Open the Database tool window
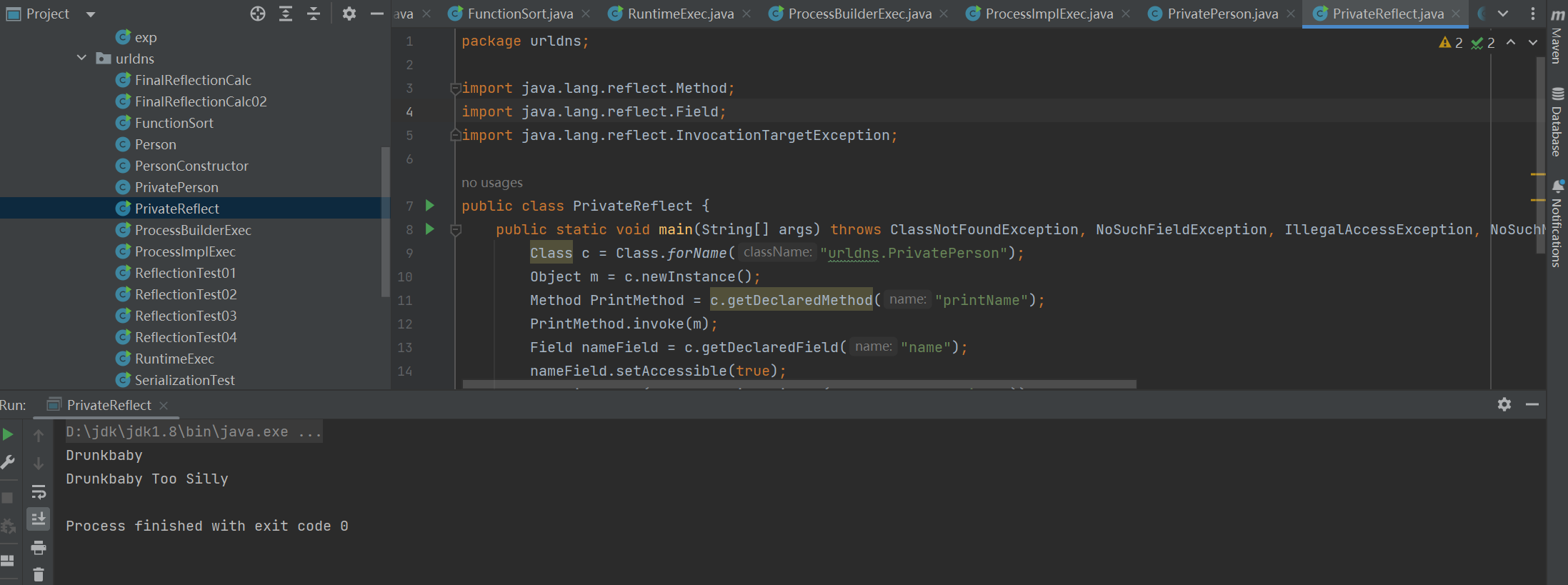1568x585 pixels. click(1557, 121)
